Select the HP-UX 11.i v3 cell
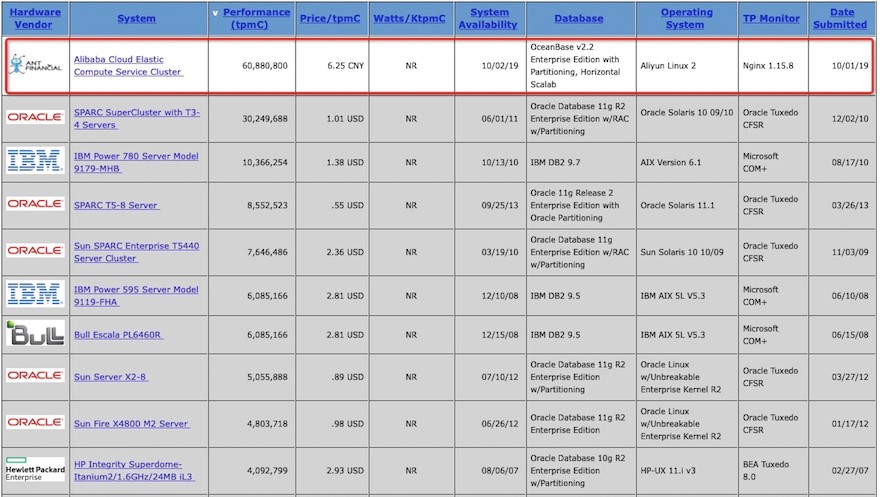Image resolution: width=880 pixels, height=497 pixels. point(668,471)
